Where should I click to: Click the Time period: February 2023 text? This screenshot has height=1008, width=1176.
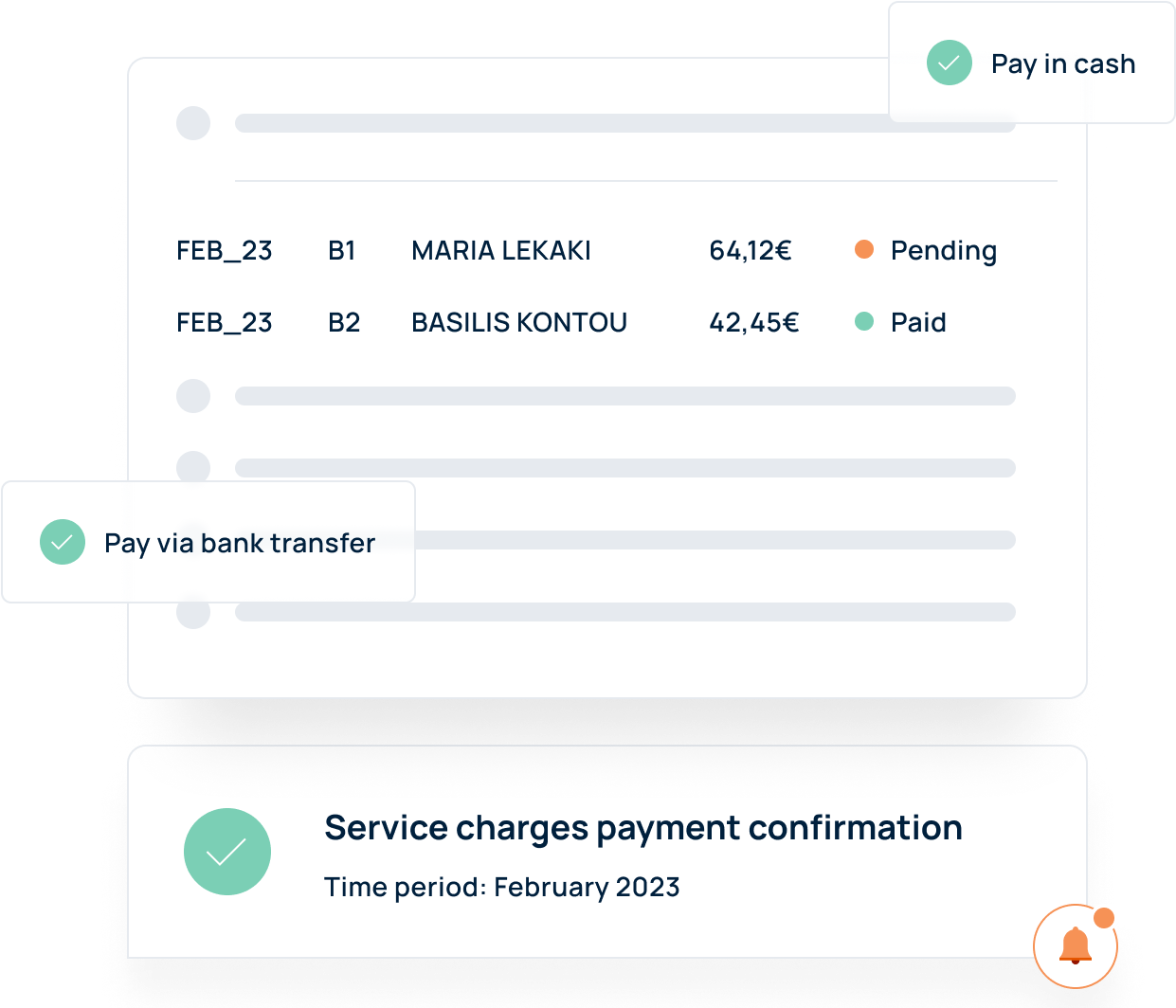click(502, 887)
